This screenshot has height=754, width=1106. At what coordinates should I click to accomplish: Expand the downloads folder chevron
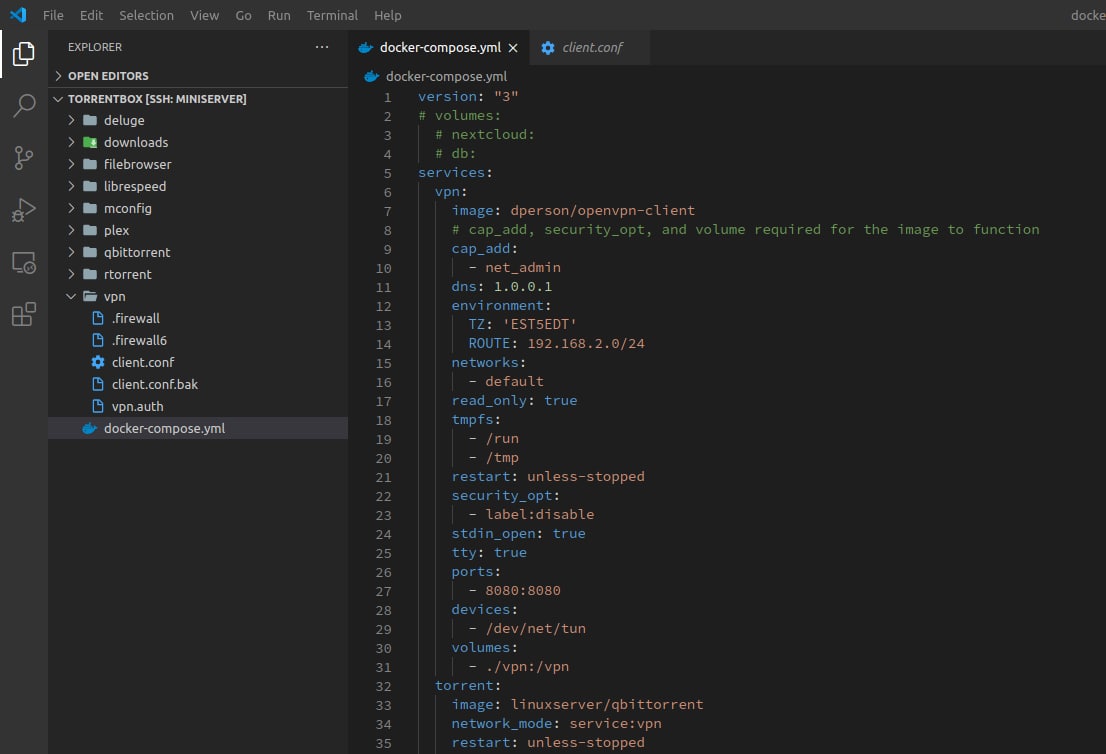(71, 142)
